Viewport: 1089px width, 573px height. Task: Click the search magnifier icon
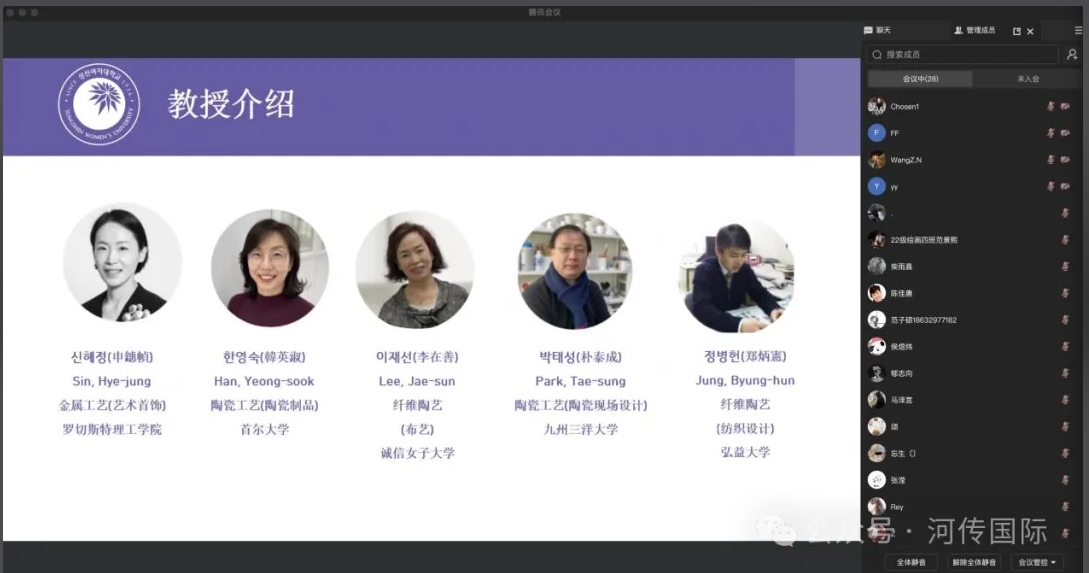pyautogui.click(x=877, y=55)
